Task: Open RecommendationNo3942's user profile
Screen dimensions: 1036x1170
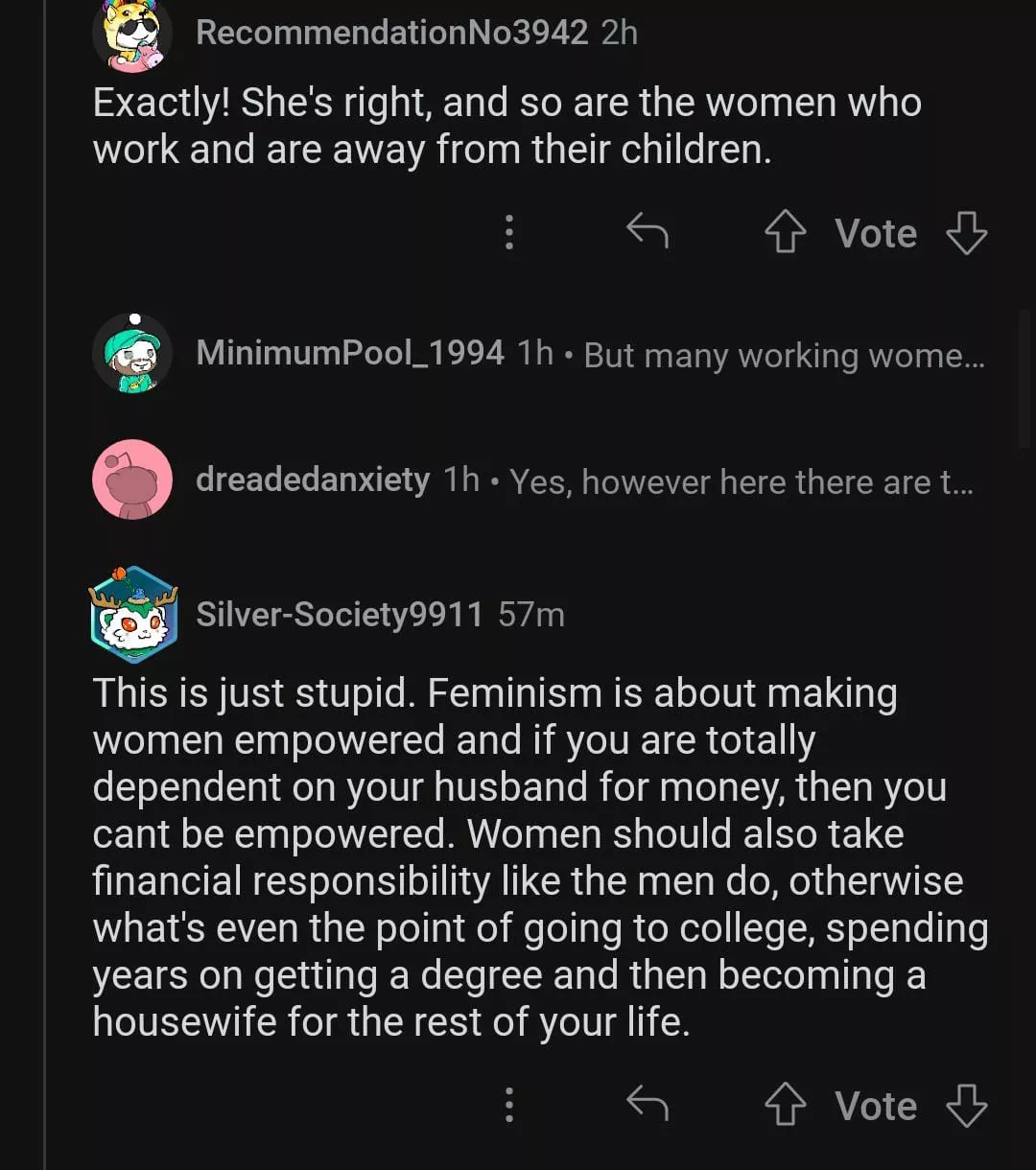Action: click(x=391, y=33)
